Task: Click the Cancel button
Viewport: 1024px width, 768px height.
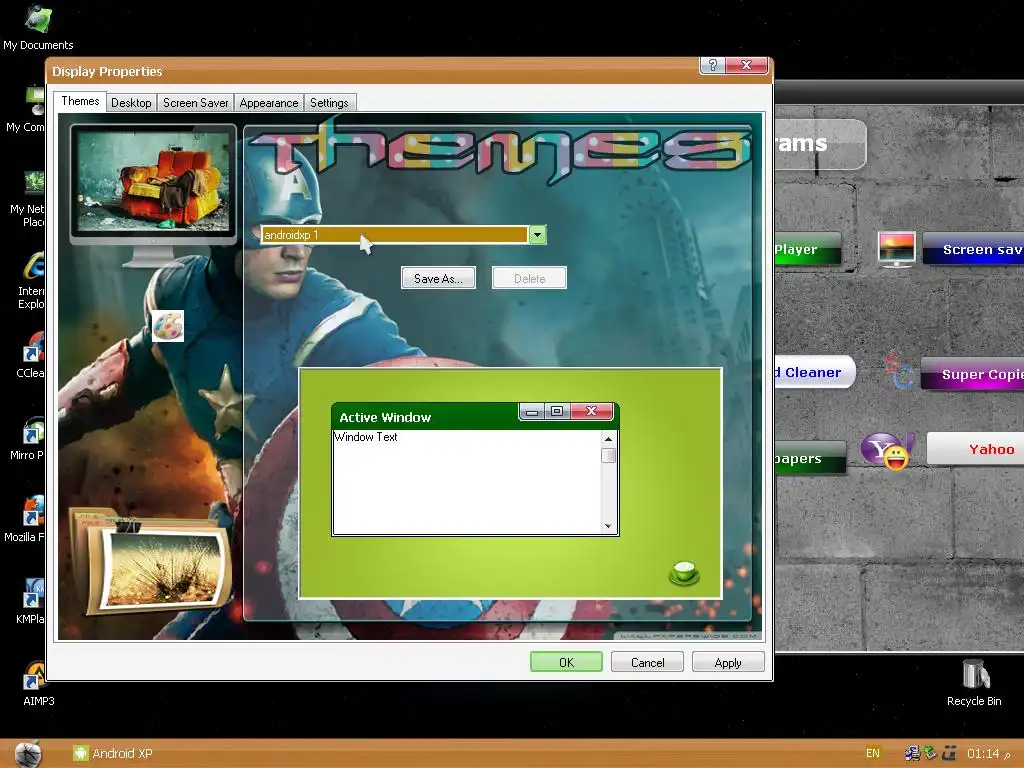Action: (647, 662)
